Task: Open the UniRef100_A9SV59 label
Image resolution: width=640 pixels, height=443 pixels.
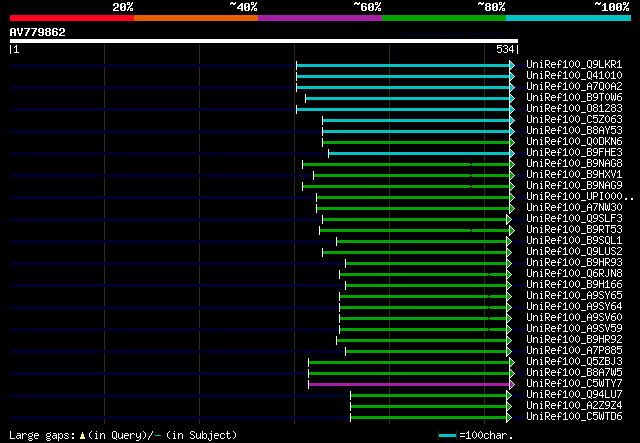Action: coord(574,329)
